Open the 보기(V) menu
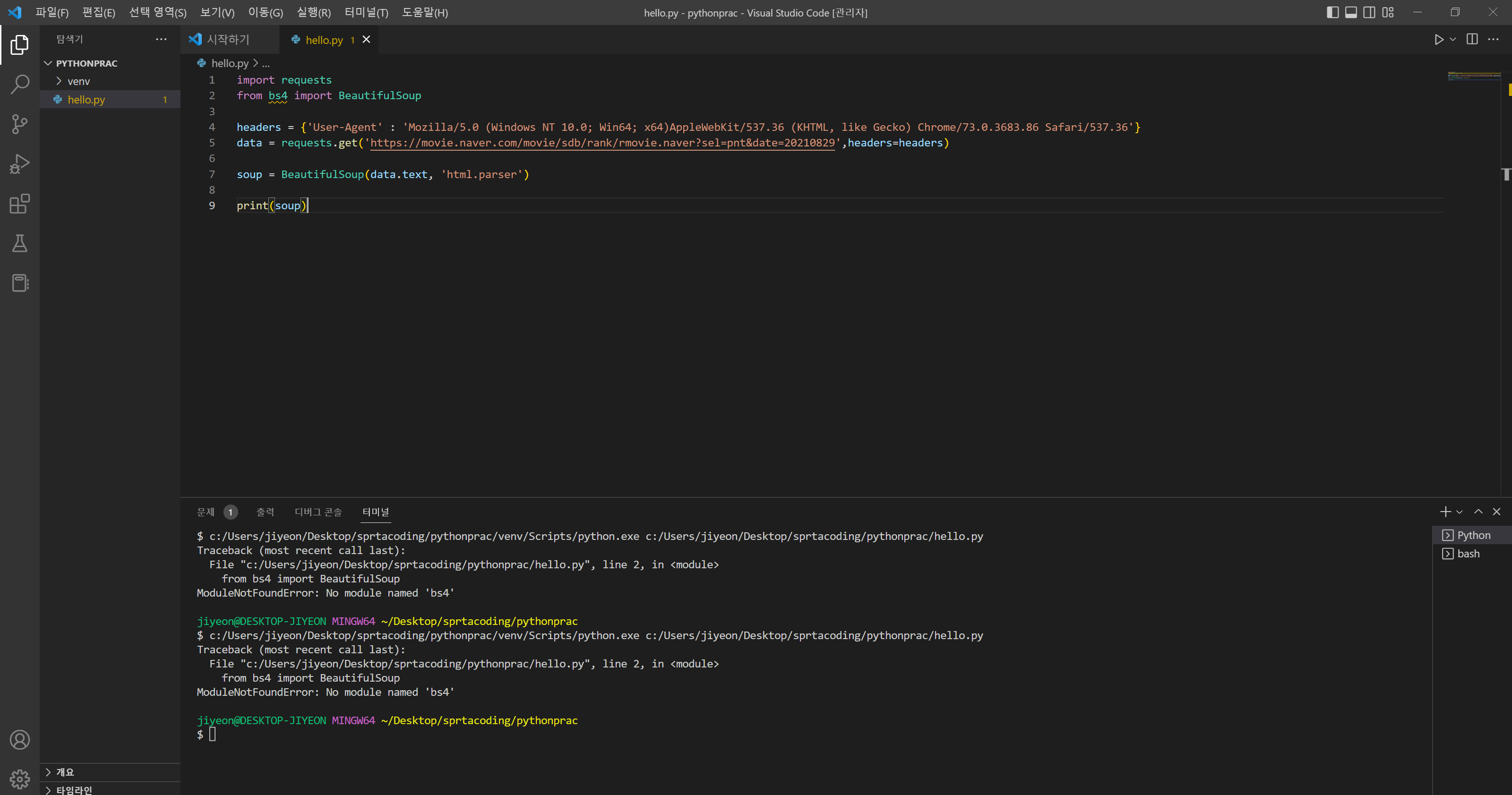1512x795 pixels. pyautogui.click(x=217, y=12)
